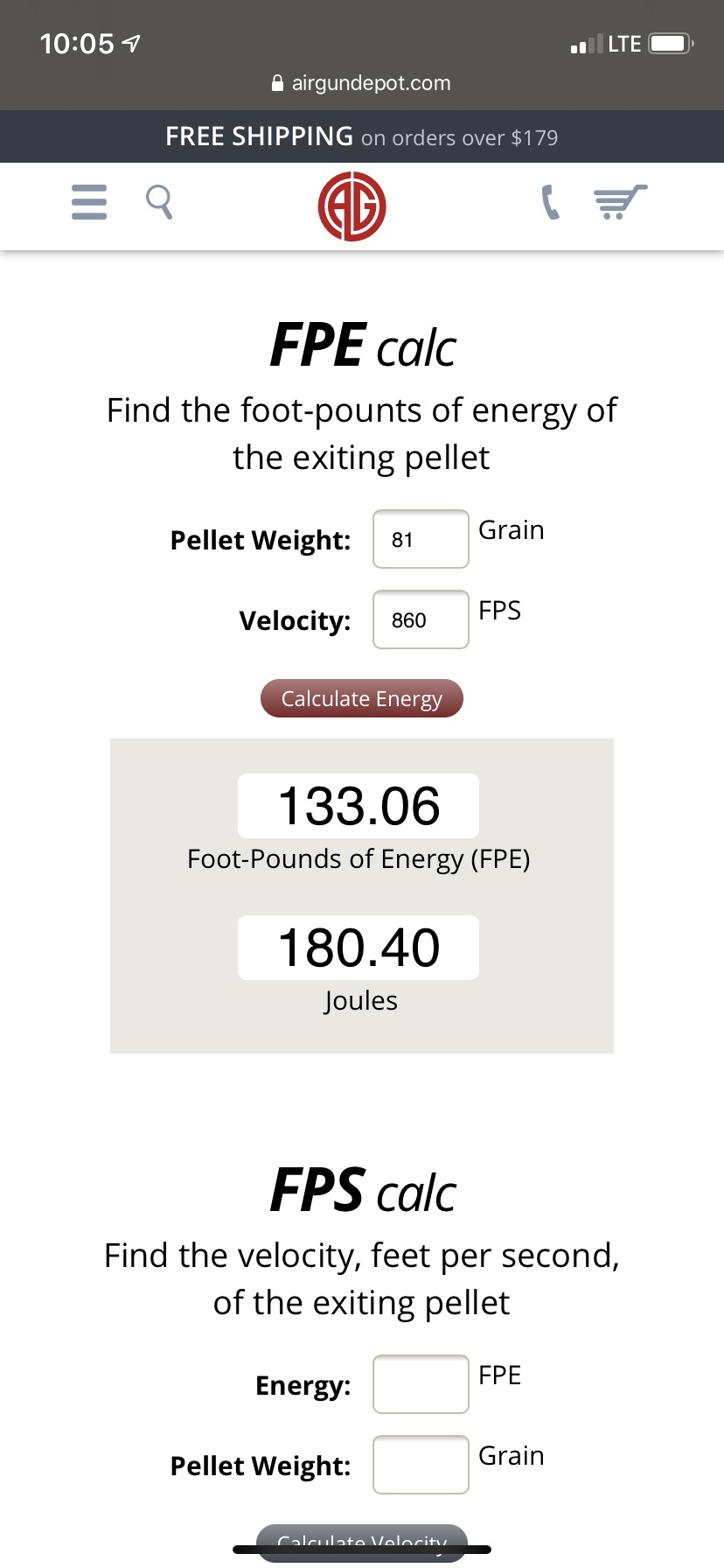The image size is (724, 1568).
Task: Open the shopping cart icon
Action: click(x=621, y=202)
